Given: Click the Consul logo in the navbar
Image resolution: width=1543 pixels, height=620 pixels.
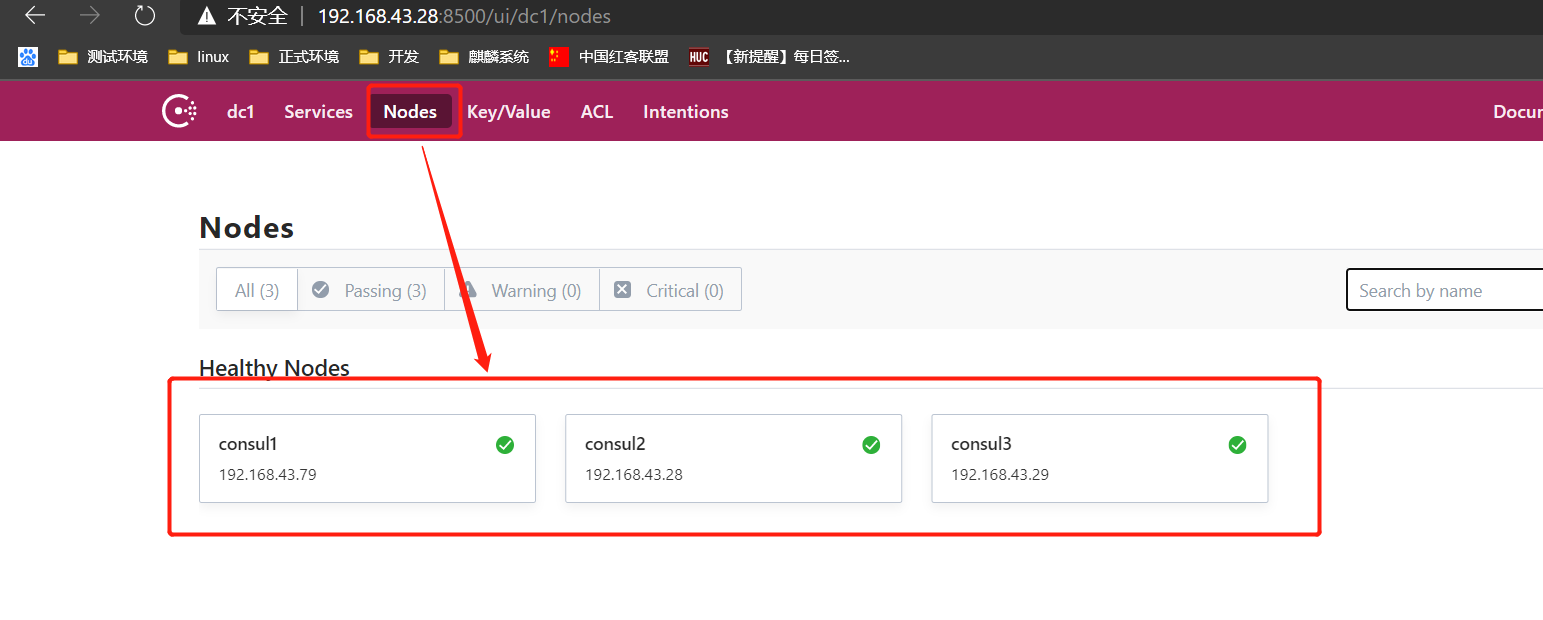Looking at the screenshot, I should coord(179,111).
